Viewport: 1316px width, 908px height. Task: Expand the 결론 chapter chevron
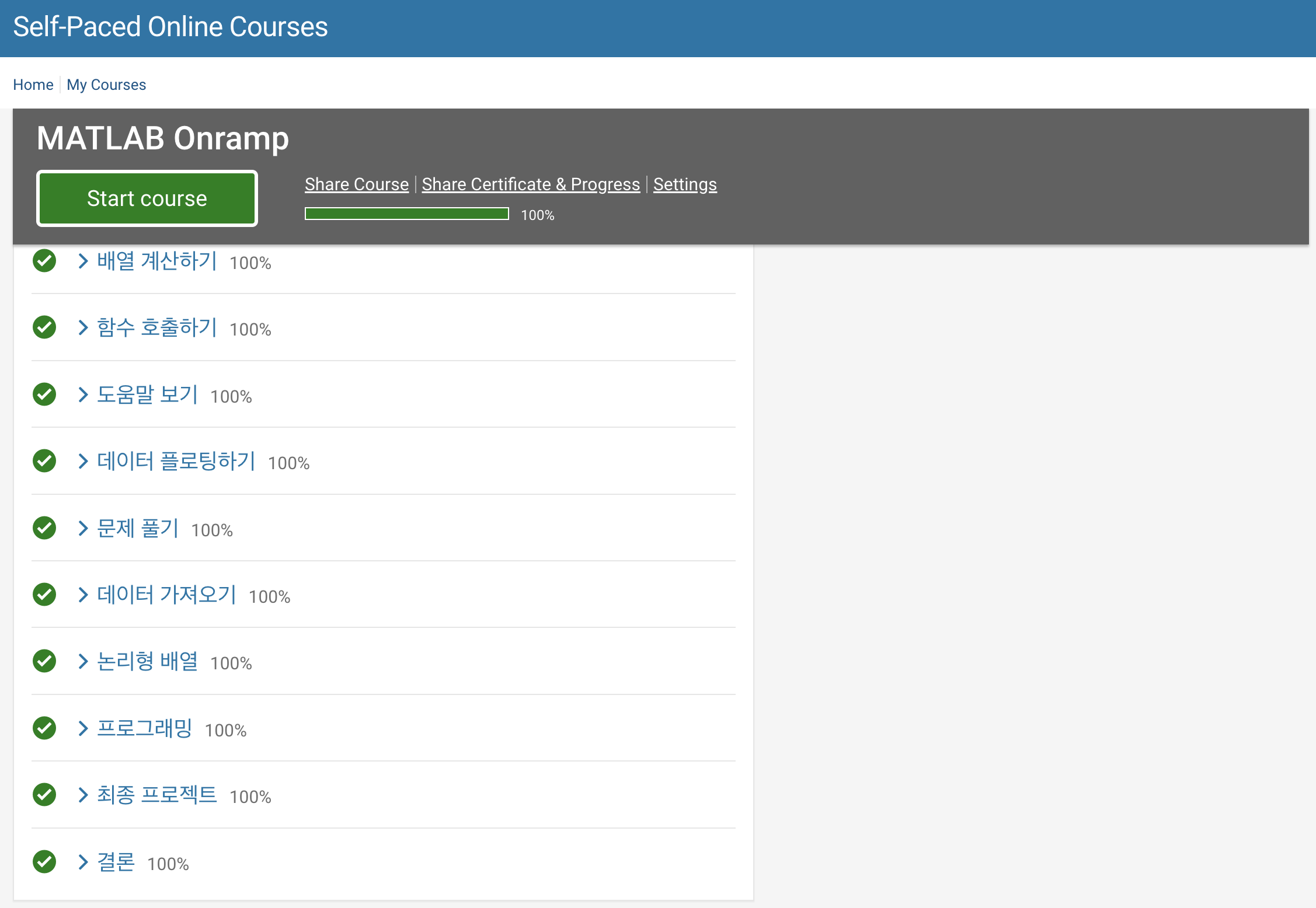click(x=83, y=862)
